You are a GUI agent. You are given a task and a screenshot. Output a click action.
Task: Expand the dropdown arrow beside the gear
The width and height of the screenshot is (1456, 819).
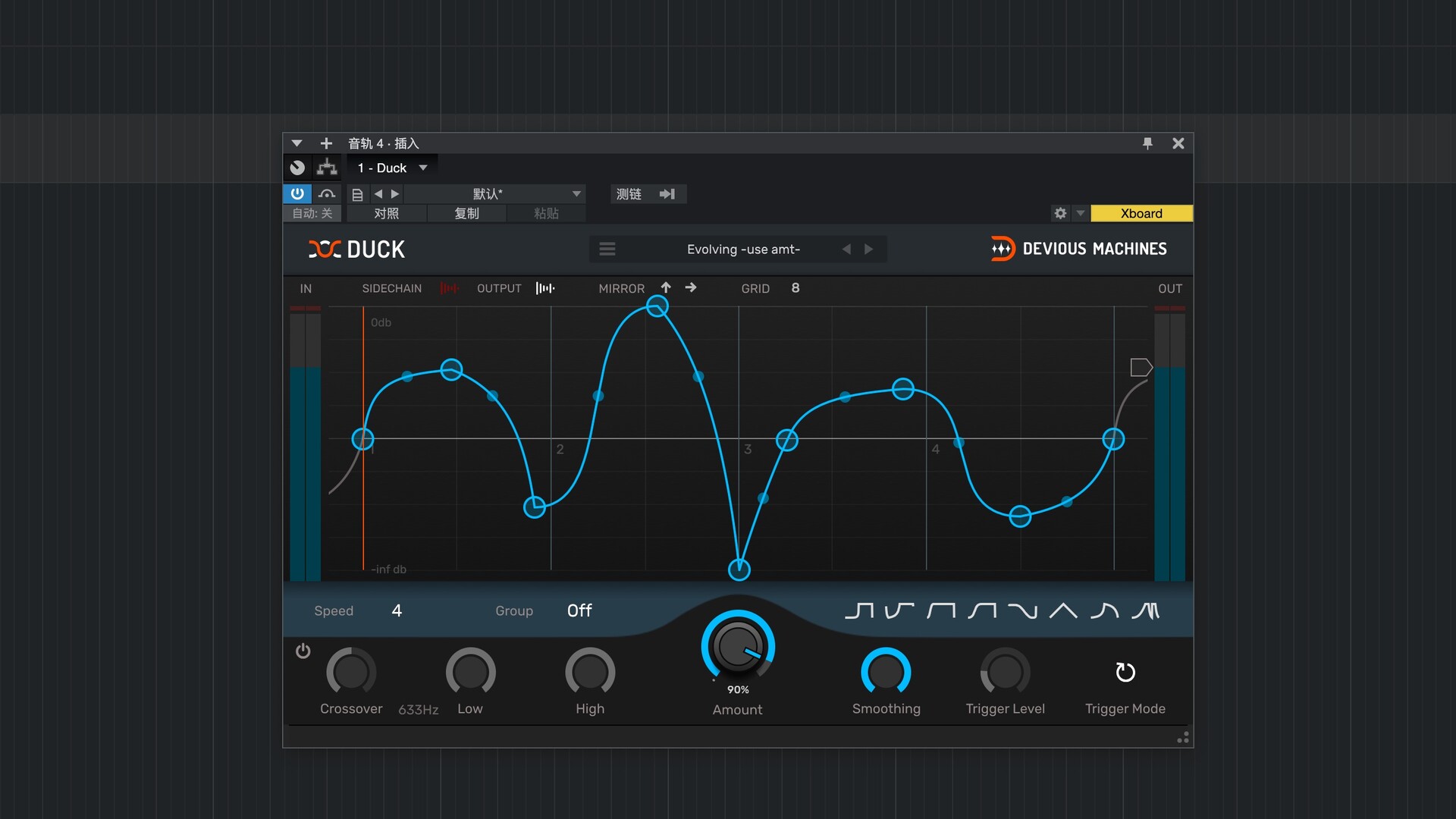[1081, 213]
